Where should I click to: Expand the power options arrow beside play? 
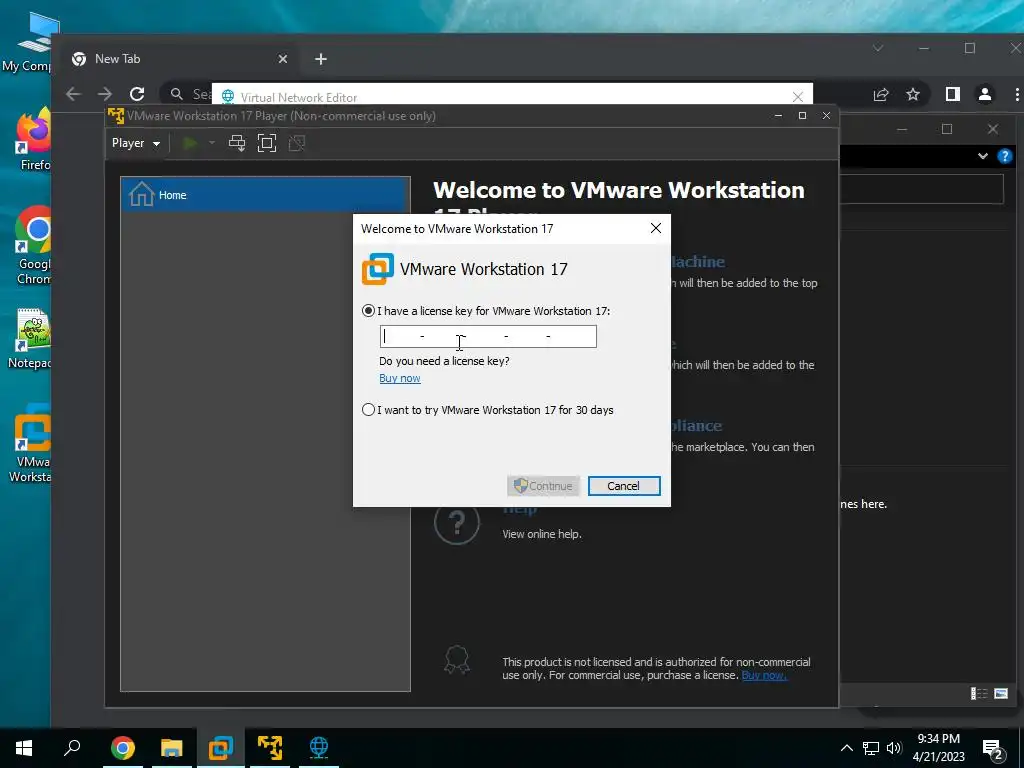[212, 143]
